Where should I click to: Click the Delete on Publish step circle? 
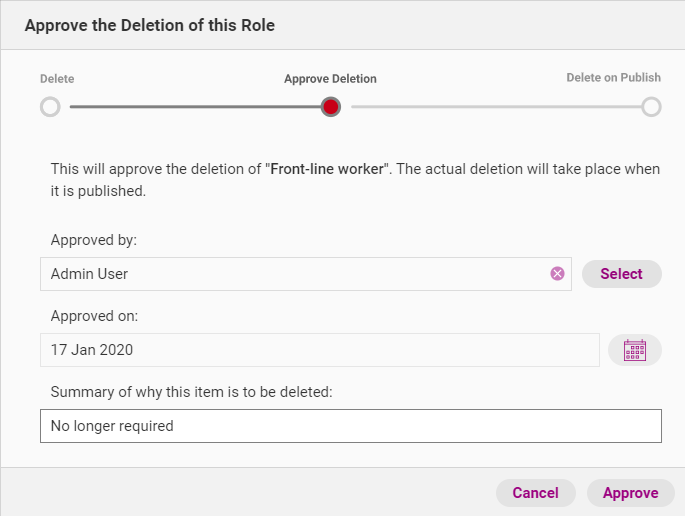[651, 107]
